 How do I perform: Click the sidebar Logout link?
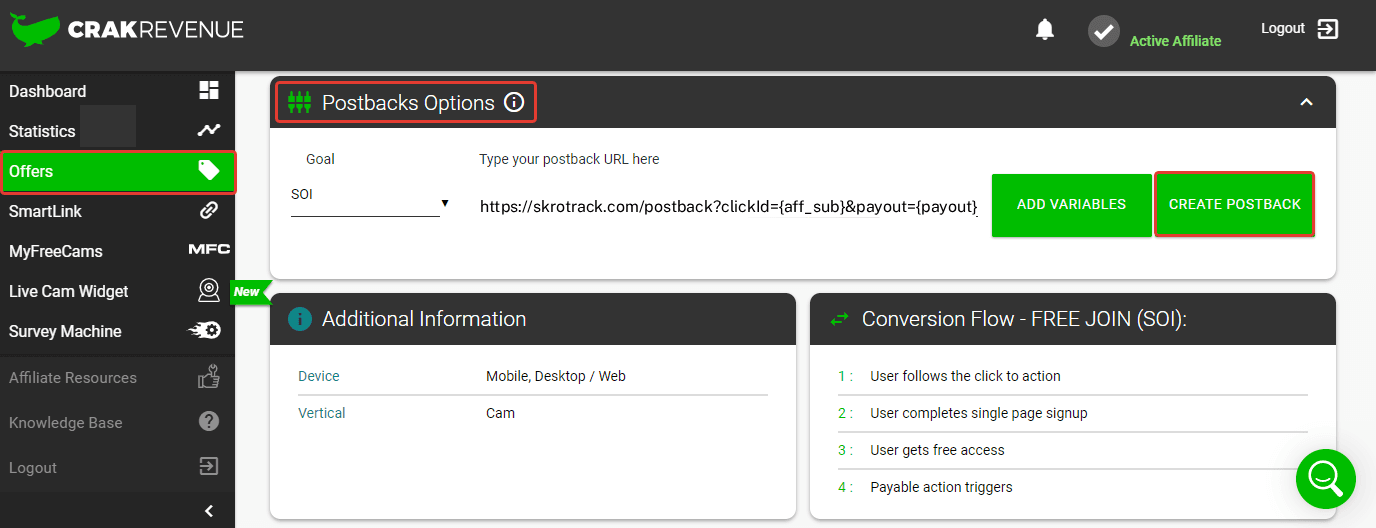click(x=33, y=467)
